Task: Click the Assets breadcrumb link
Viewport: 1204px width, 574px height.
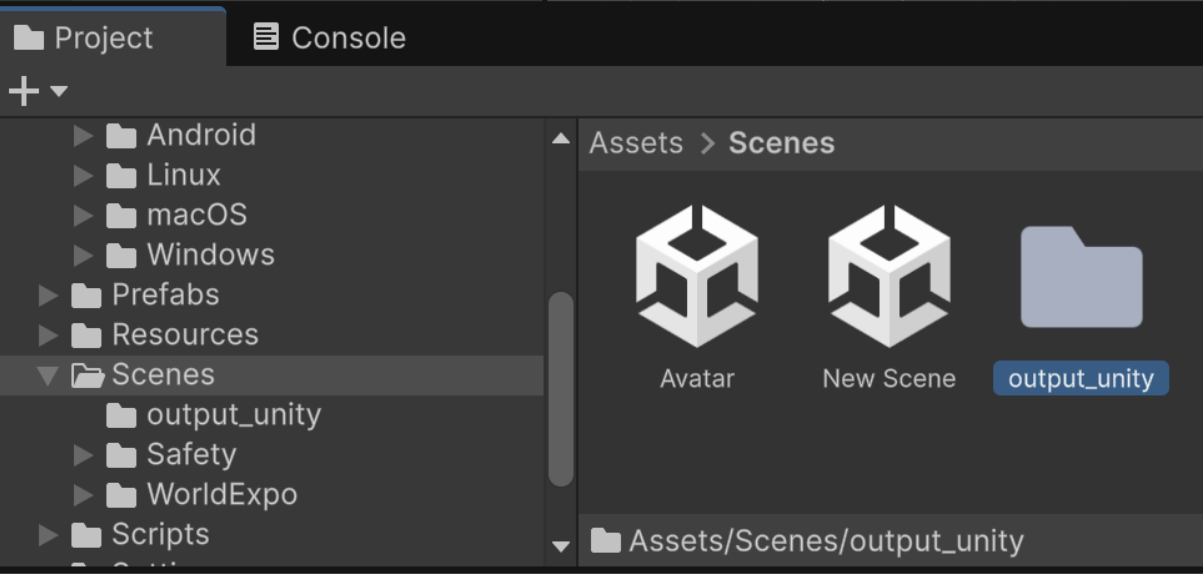Action: click(636, 143)
